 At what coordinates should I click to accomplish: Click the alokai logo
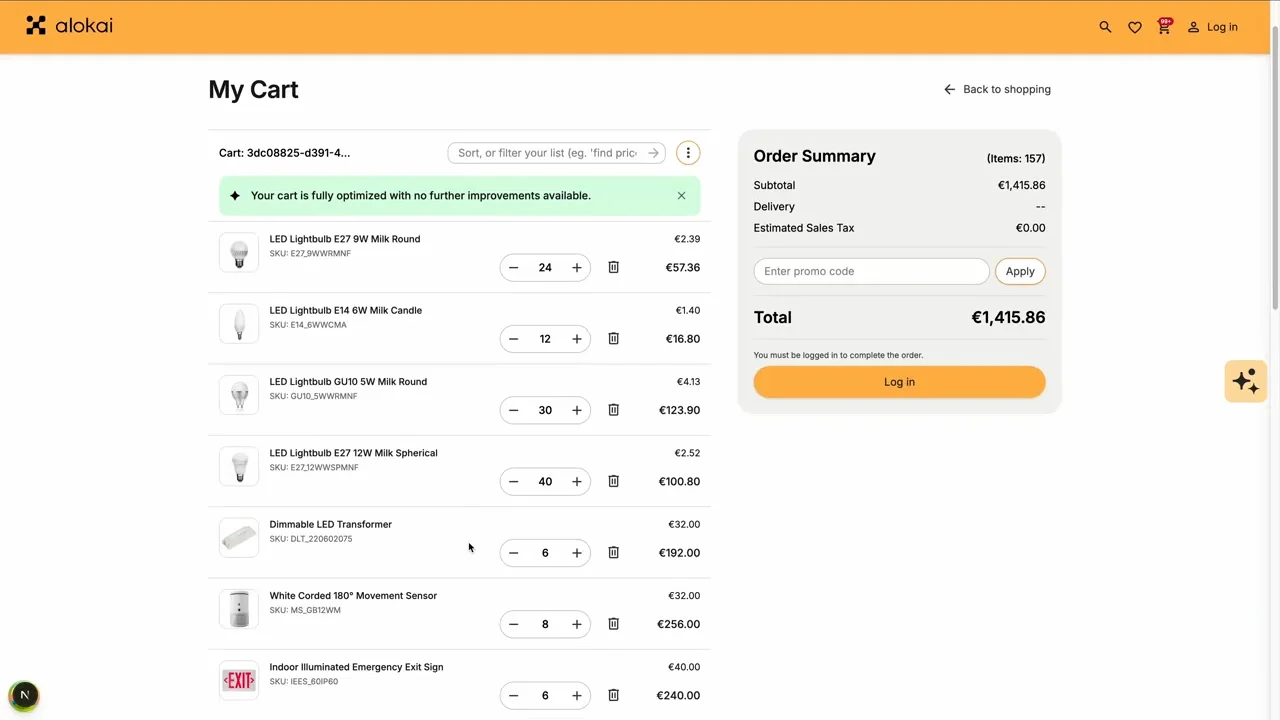click(69, 26)
